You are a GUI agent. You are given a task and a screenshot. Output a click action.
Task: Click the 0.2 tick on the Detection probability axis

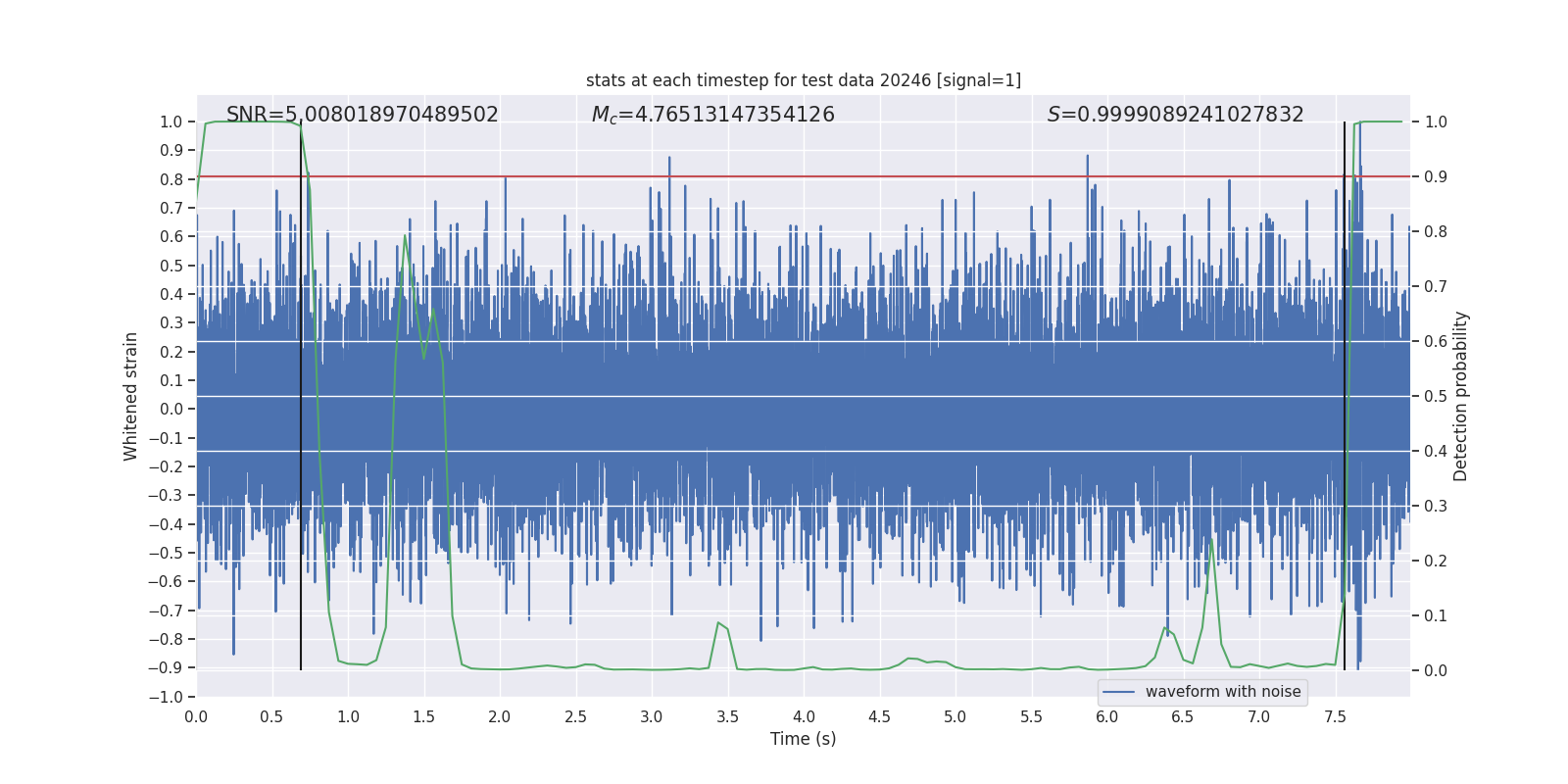pos(1436,562)
